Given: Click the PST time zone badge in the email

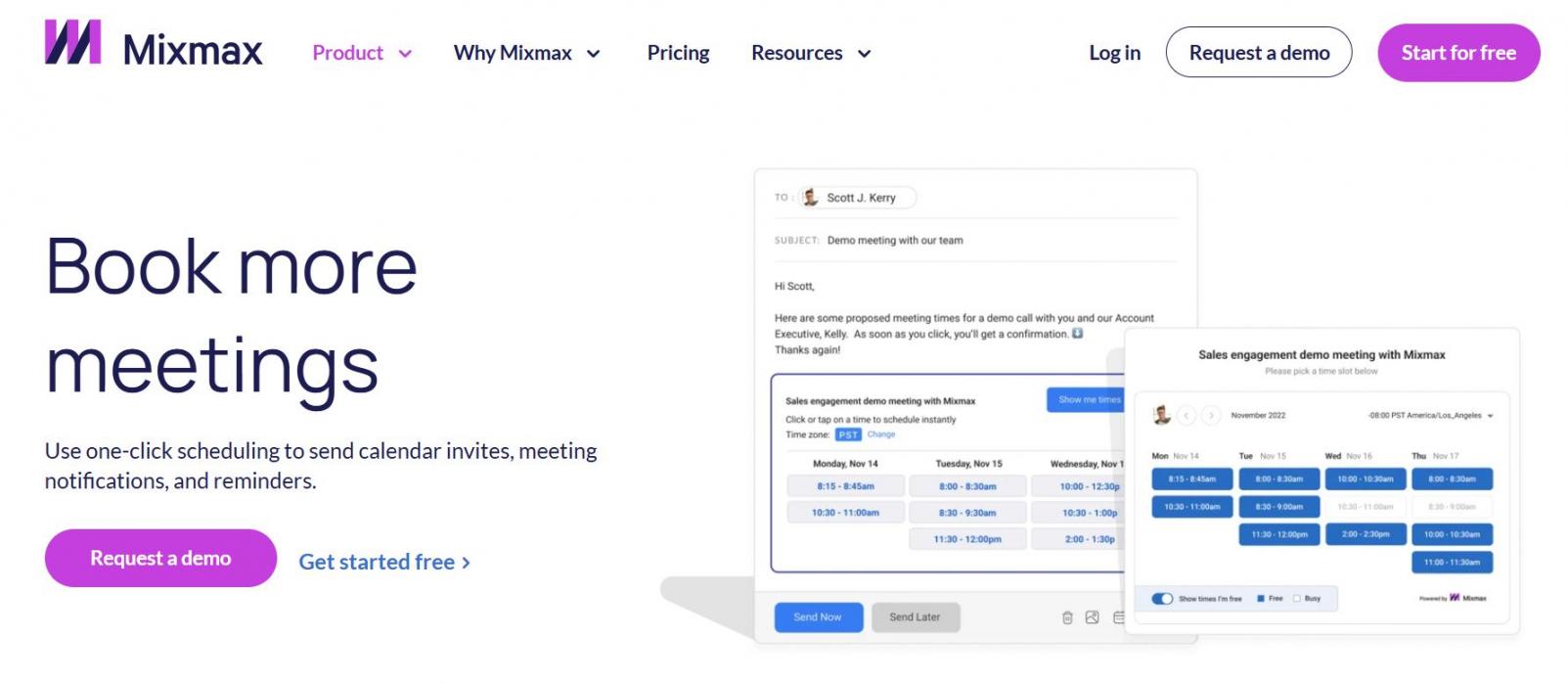Looking at the screenshot, I should pos(848,434).
